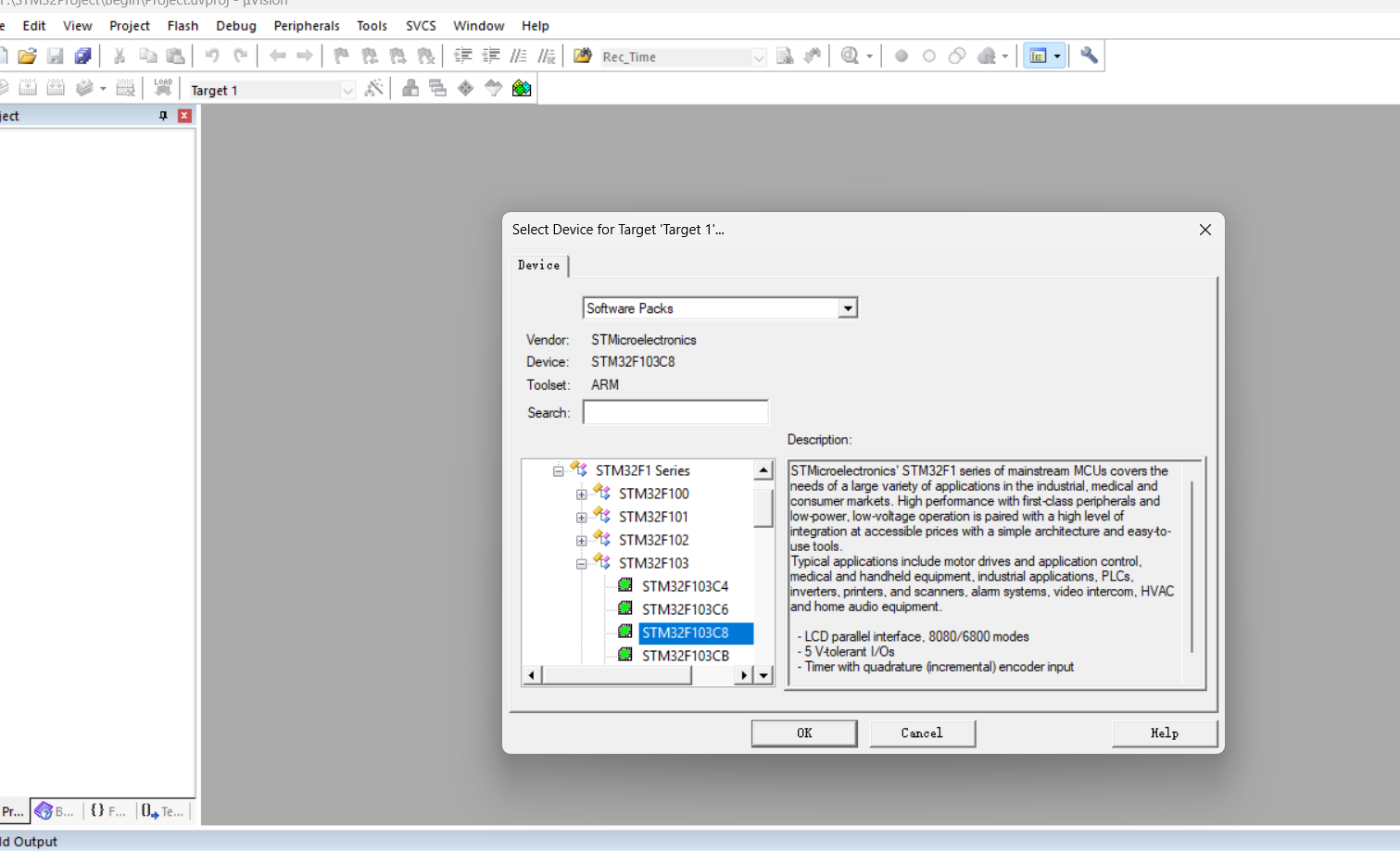Click the Clear All Bookmarks icon
This screenshot has height=852, width=1400.
coord(426,56)
